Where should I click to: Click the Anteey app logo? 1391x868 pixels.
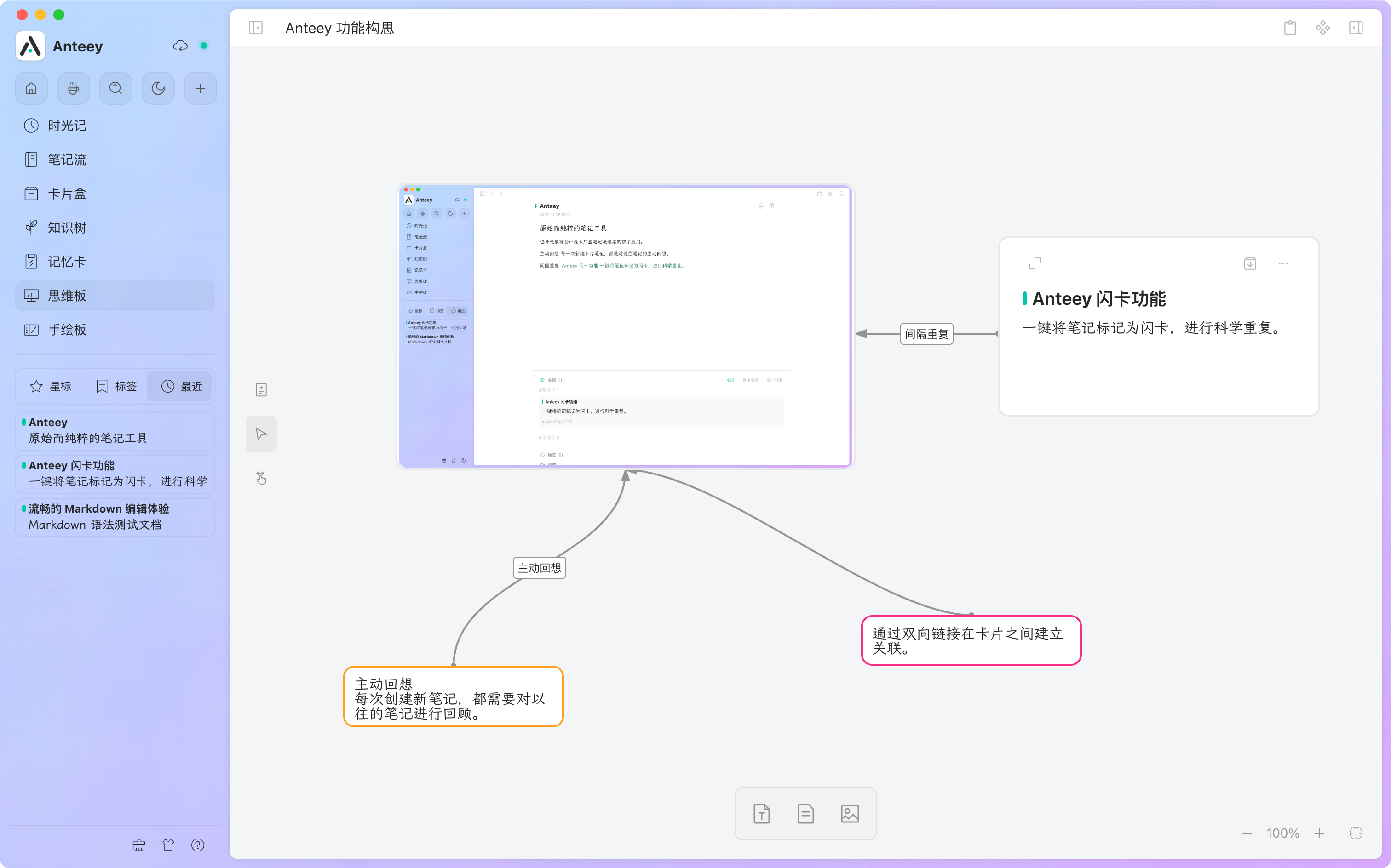click(30, 46)
